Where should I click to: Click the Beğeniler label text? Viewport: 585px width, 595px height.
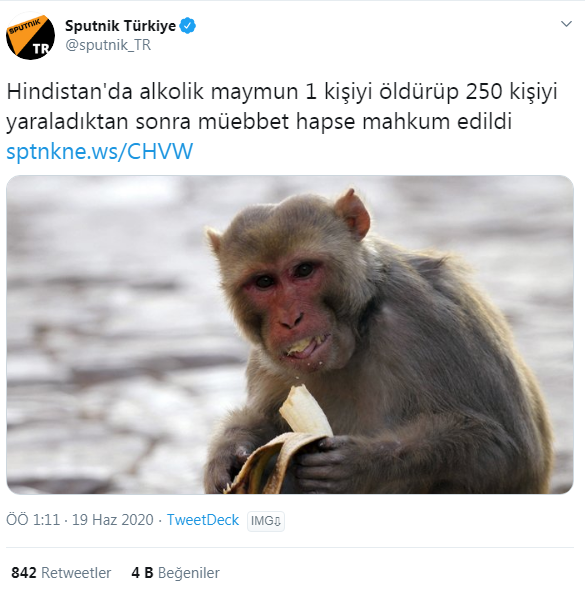coord(189,573)
